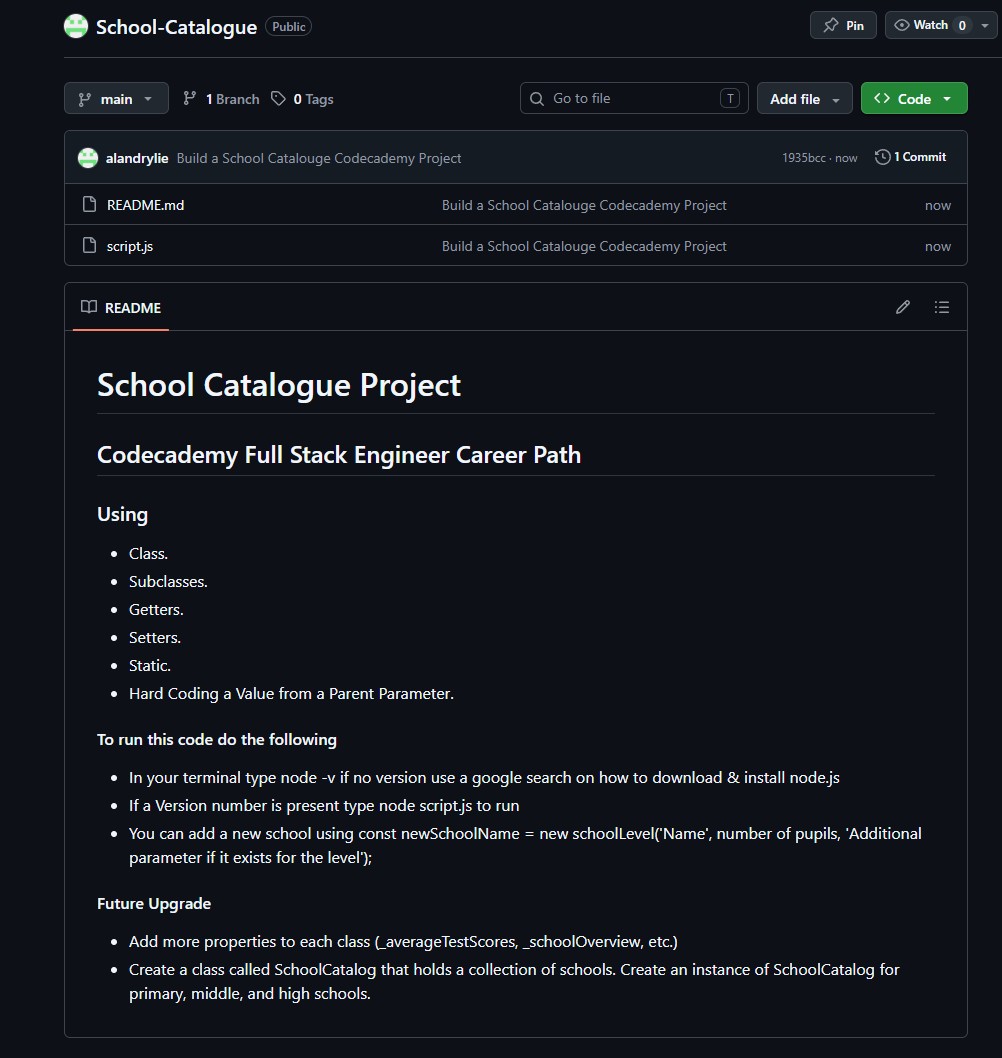1002x1058 pixels.
Task: Click the pin icon in the Pin button
Action: coord(831,26)
